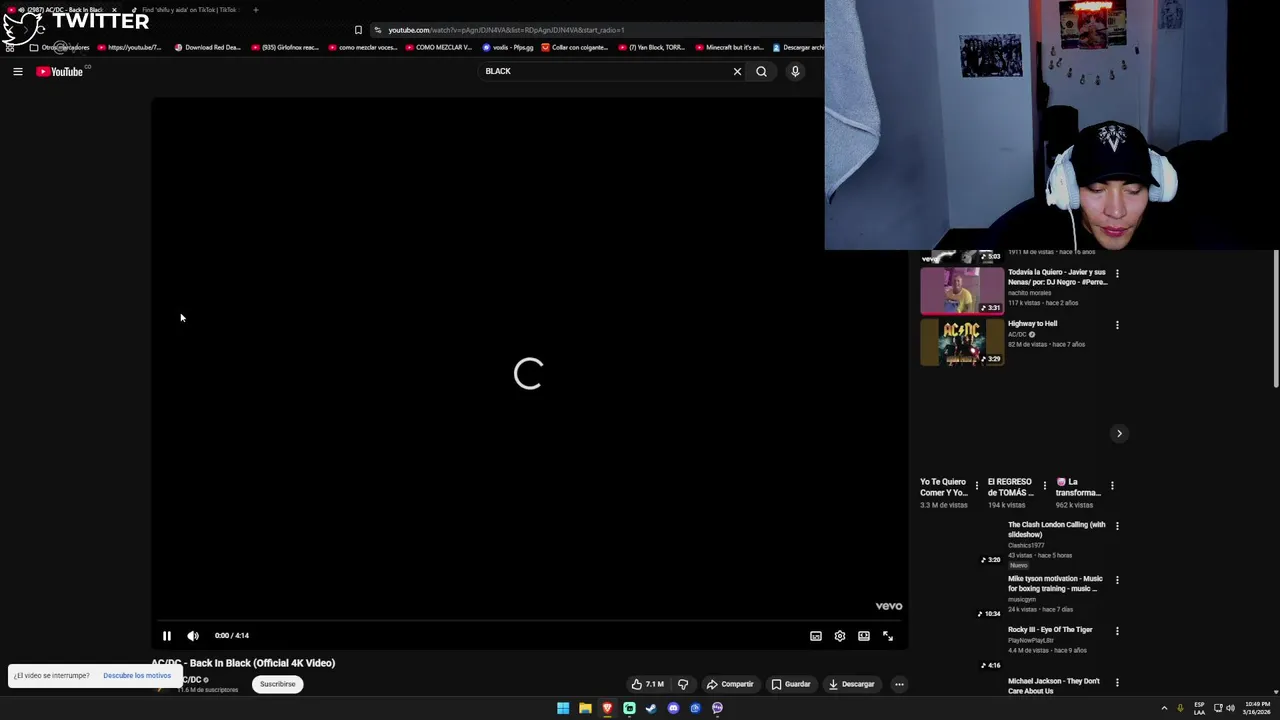Screen dimensions: 1280x720
Task: Open options for 'El REGRESO de TOMÁS' short
Action: 1045,486
